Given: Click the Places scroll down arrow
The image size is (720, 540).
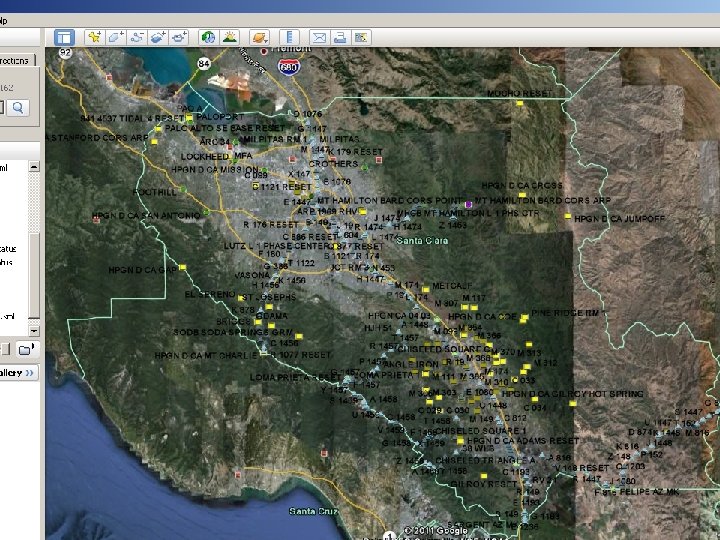Looking at the screenshot, I should pyautogui.click(x=34, y=331).
